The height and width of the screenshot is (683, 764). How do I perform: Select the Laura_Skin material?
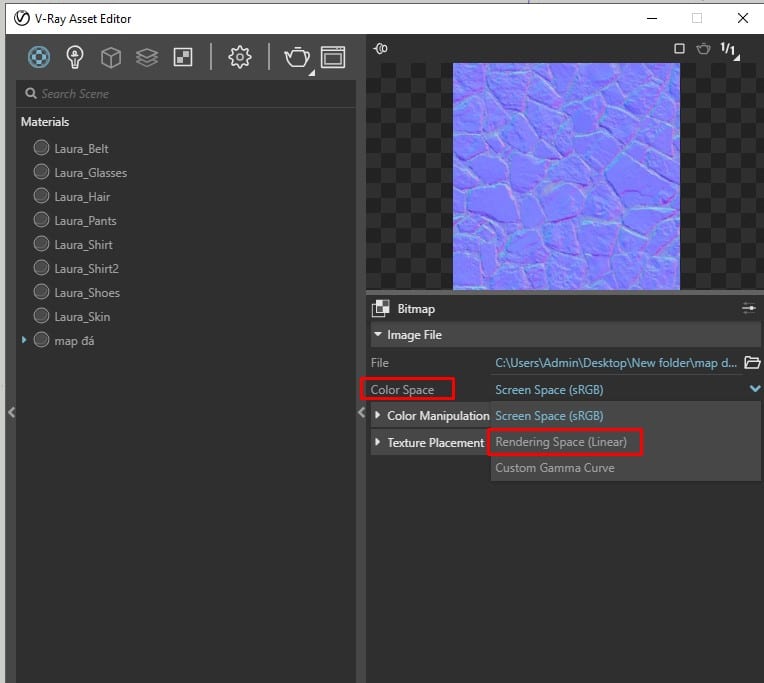[x=82, y=317]
